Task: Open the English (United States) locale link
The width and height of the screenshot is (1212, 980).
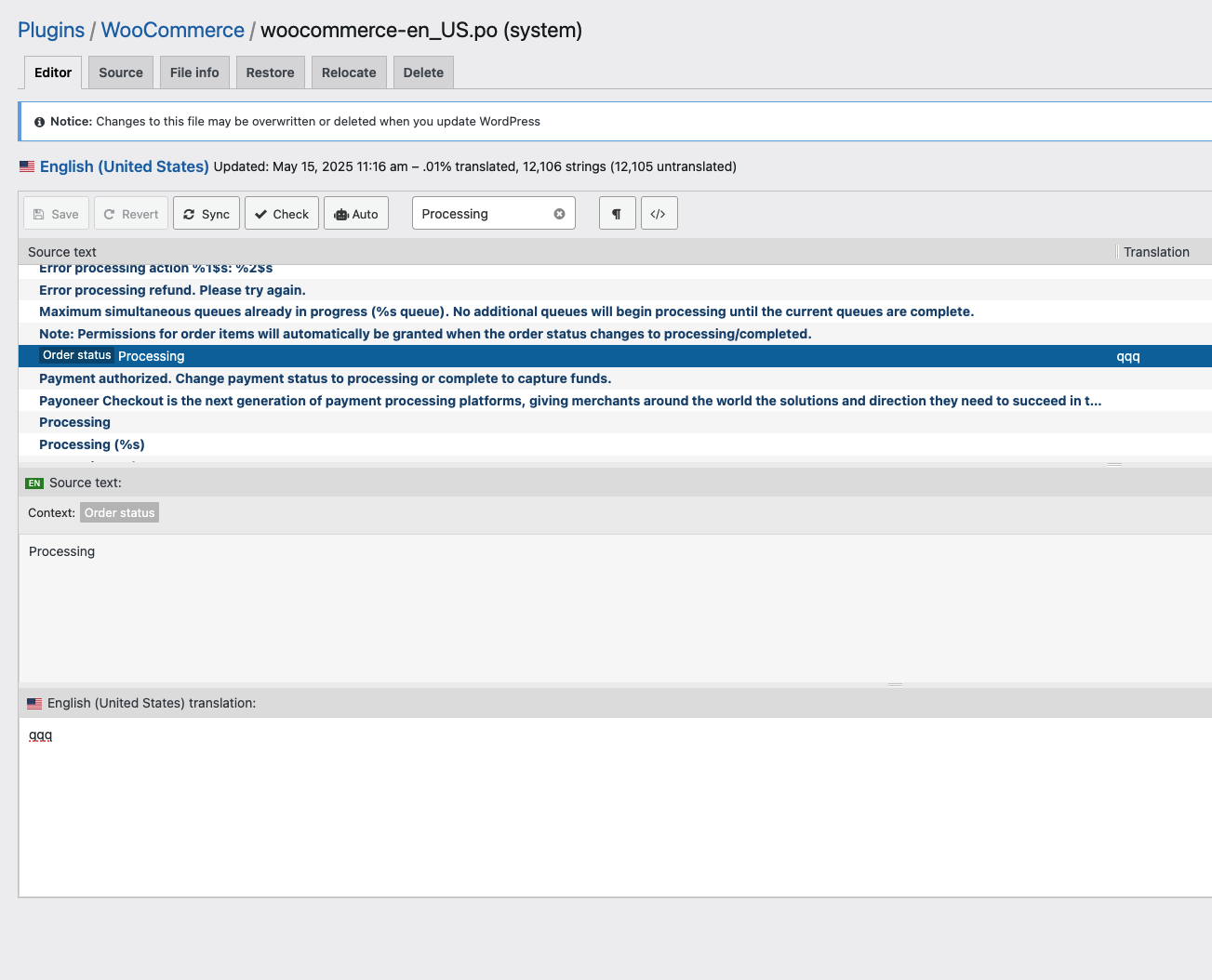Action: click(124, 166)
